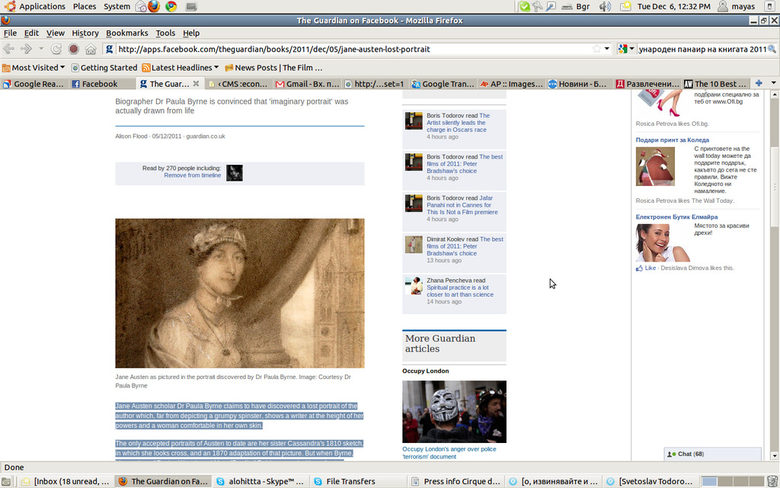Viewport: 780px width, 488px height.
Task: Reload the page with the refresh icon
Action: pos(56,49)
